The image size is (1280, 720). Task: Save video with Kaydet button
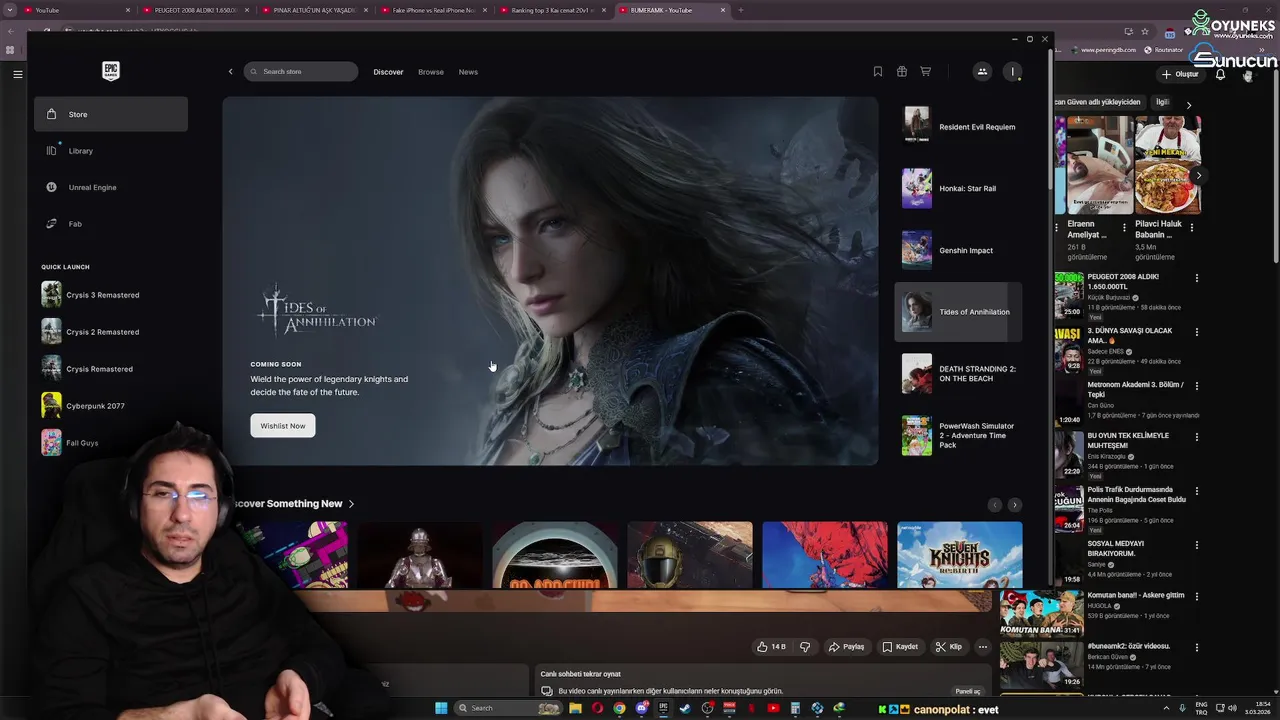click(x=900, y=647)
